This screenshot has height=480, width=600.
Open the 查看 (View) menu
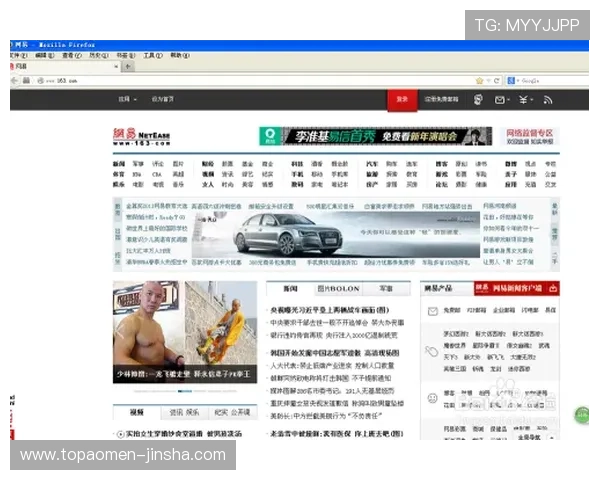[72, 55]
